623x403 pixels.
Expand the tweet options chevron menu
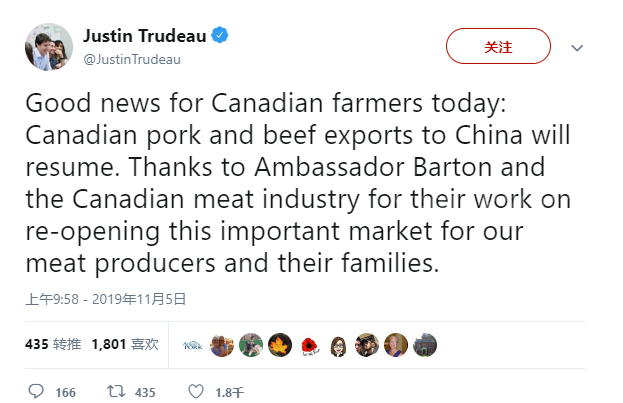click(577, 47)
